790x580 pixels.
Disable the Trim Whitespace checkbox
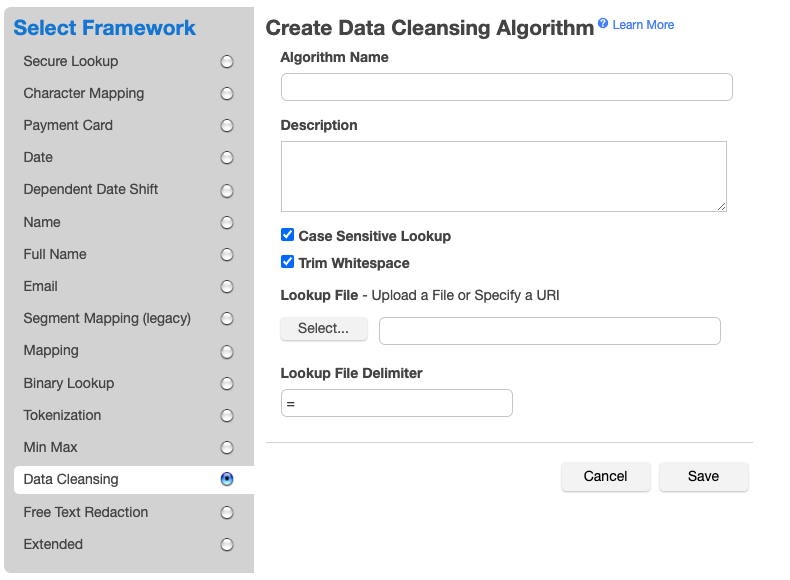(288, 262)
